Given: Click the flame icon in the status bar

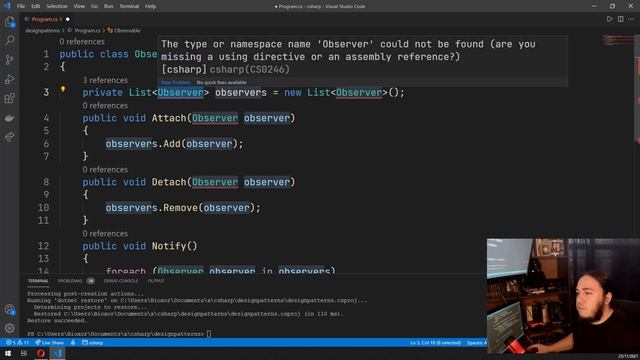Looking at the screenshot, I should (x=73, y=342).
